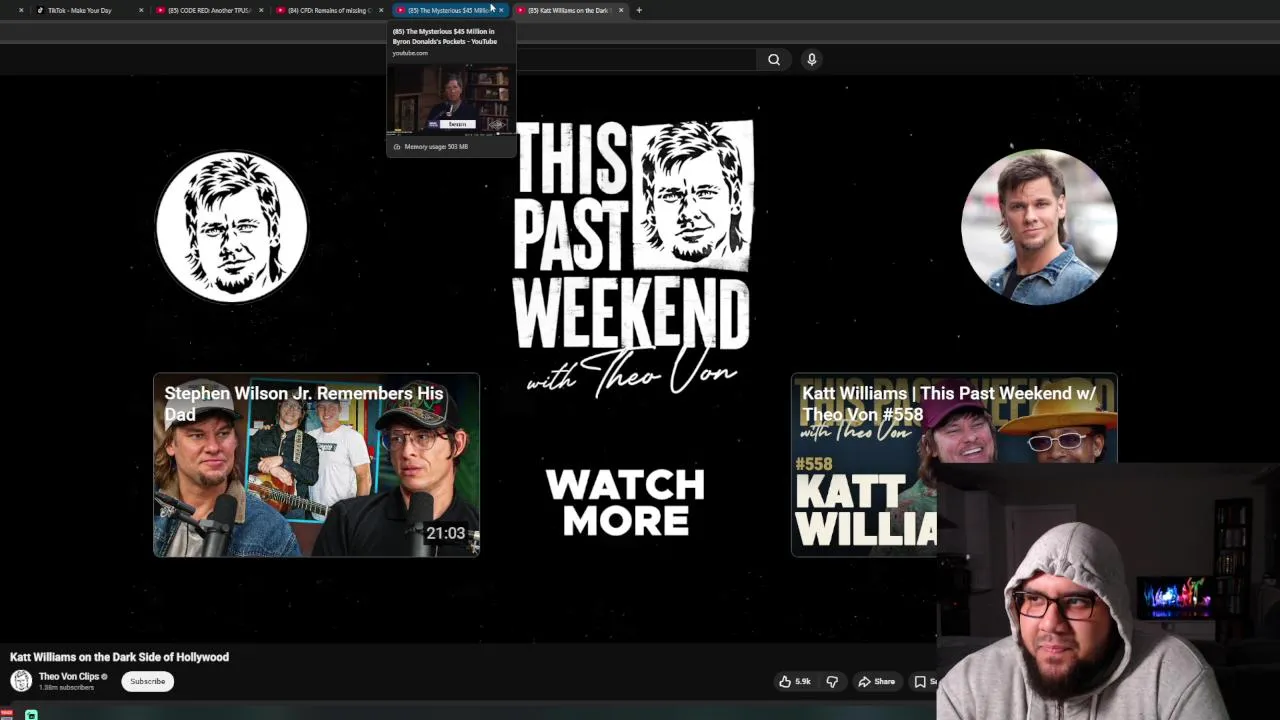Close the Katt Williams on the Dark tab
This screenshot has width=1280, height=720.
(621, 10)
